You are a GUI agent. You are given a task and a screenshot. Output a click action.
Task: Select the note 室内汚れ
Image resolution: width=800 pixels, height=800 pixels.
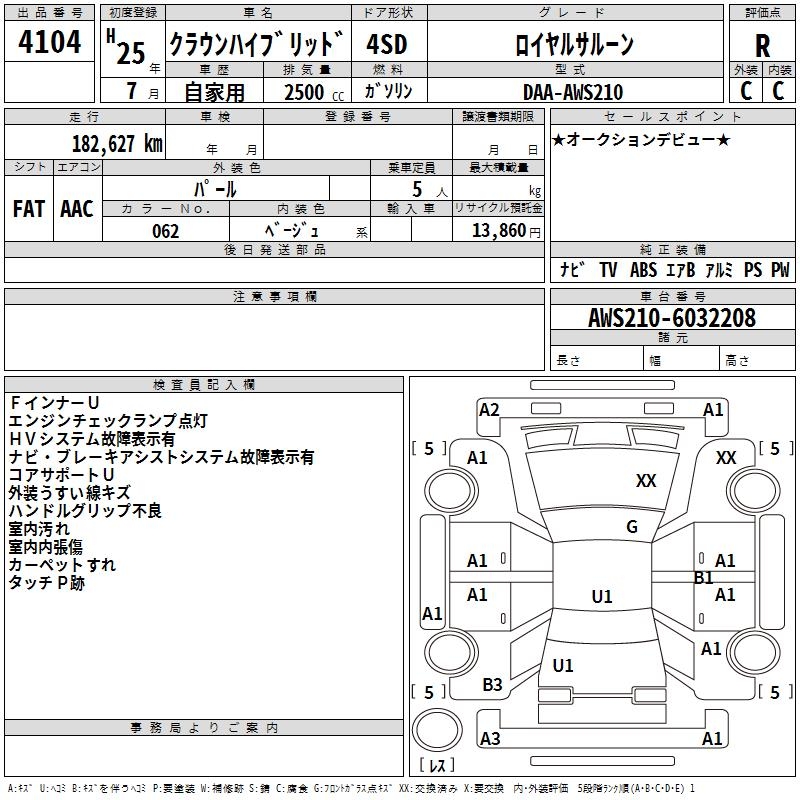tap(39, 529)
